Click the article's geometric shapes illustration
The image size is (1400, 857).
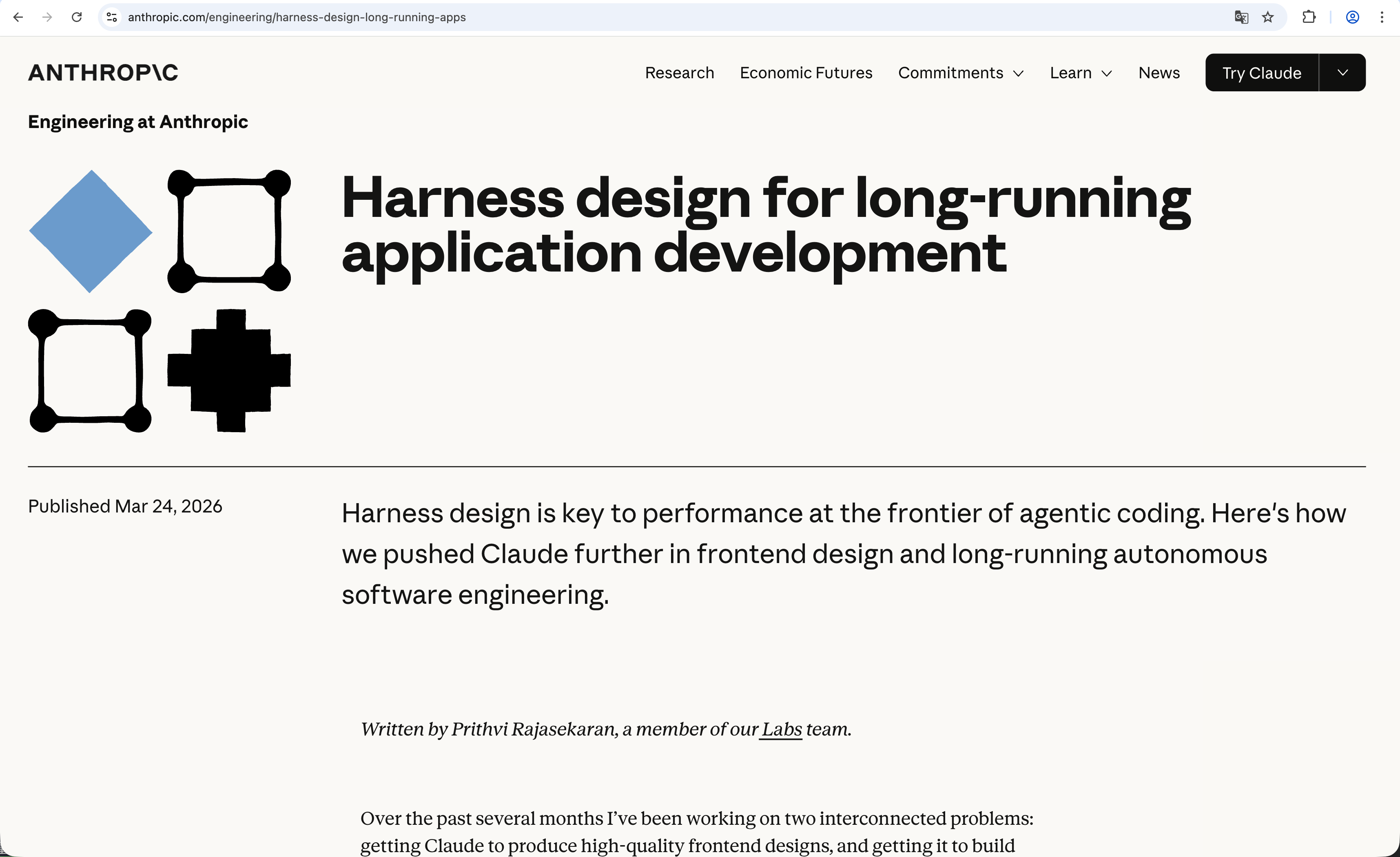click(159, 300)
